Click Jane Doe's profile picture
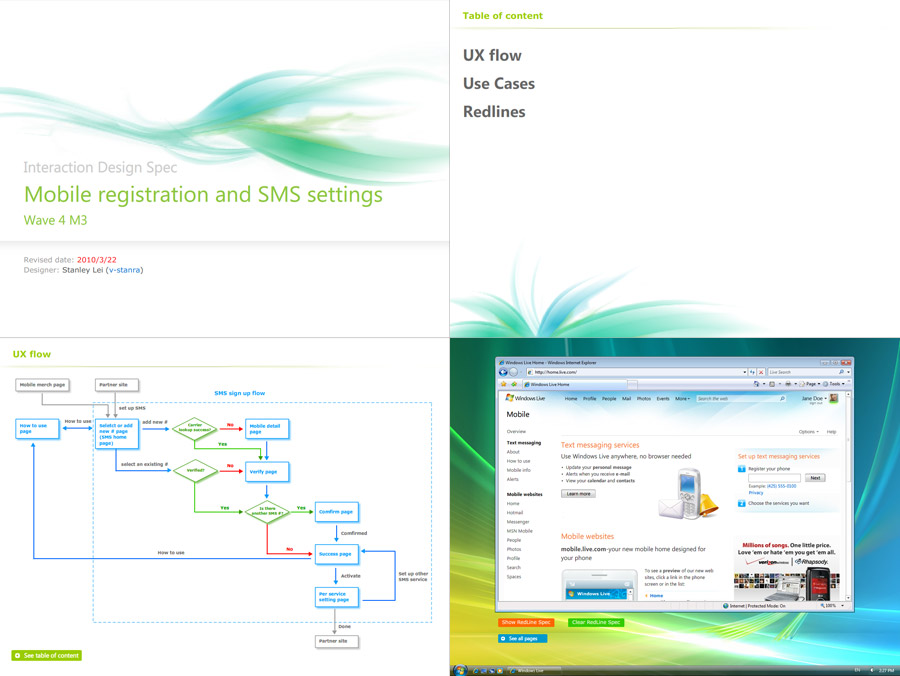Screen dimensions: 900x676 (x=834, y=399)
